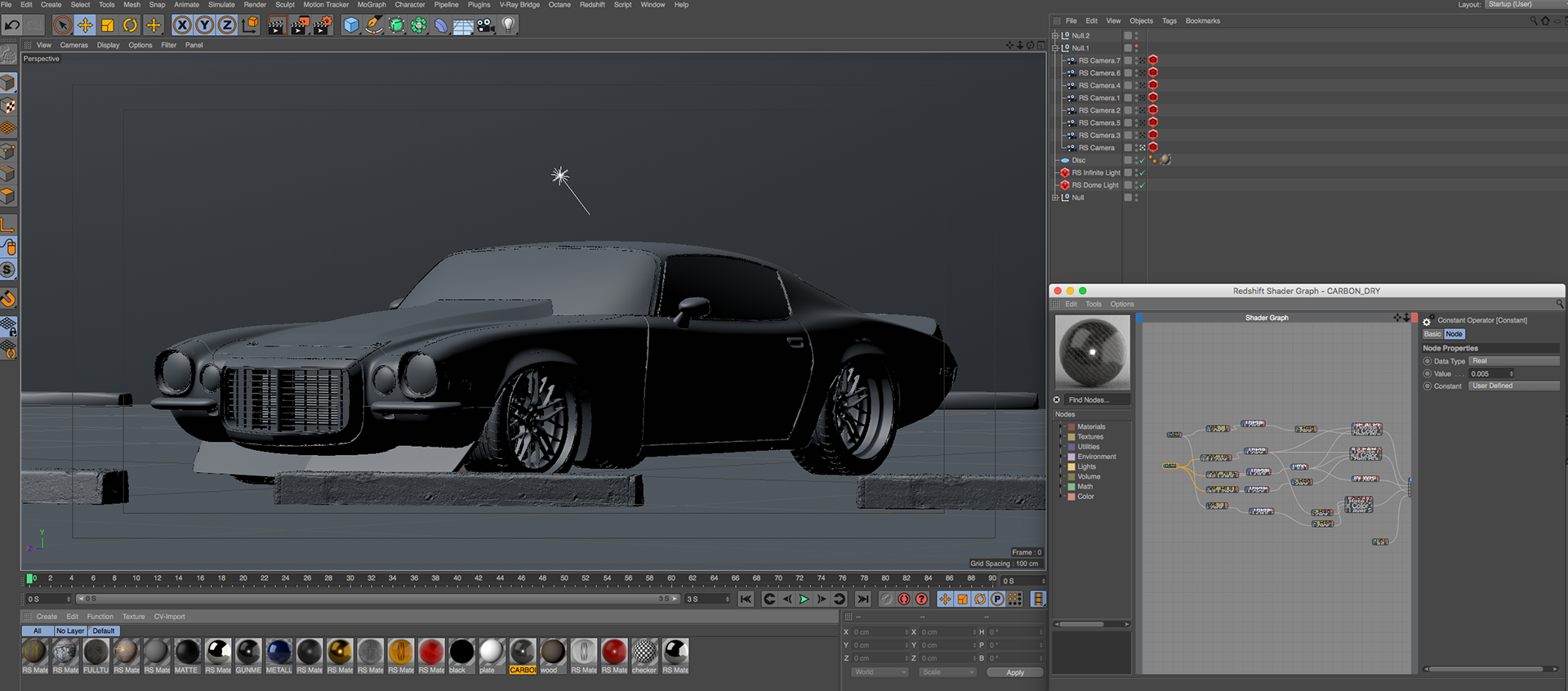Open the Data Type dropdown set to Real

coord(1513,361)
